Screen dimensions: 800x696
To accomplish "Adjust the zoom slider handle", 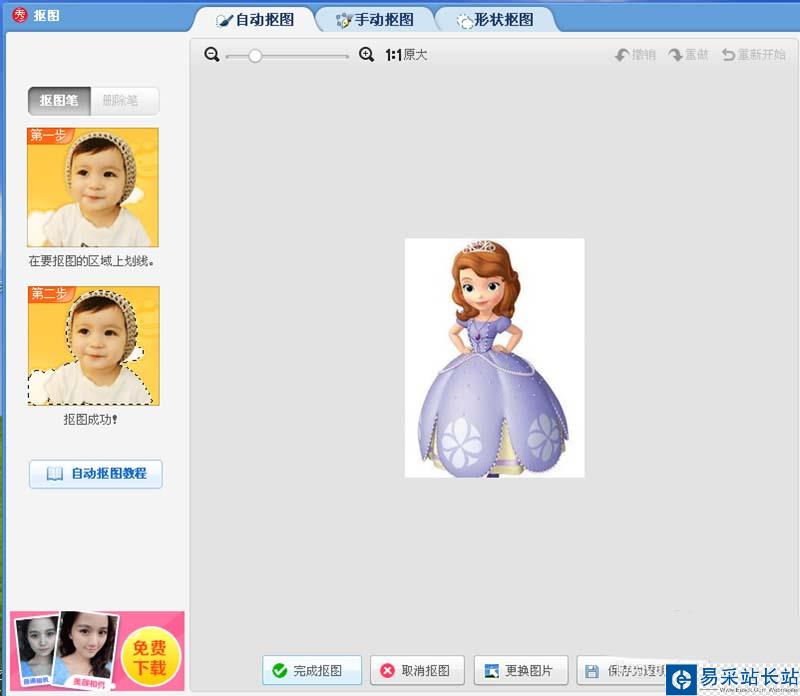I will coord(255,56).
